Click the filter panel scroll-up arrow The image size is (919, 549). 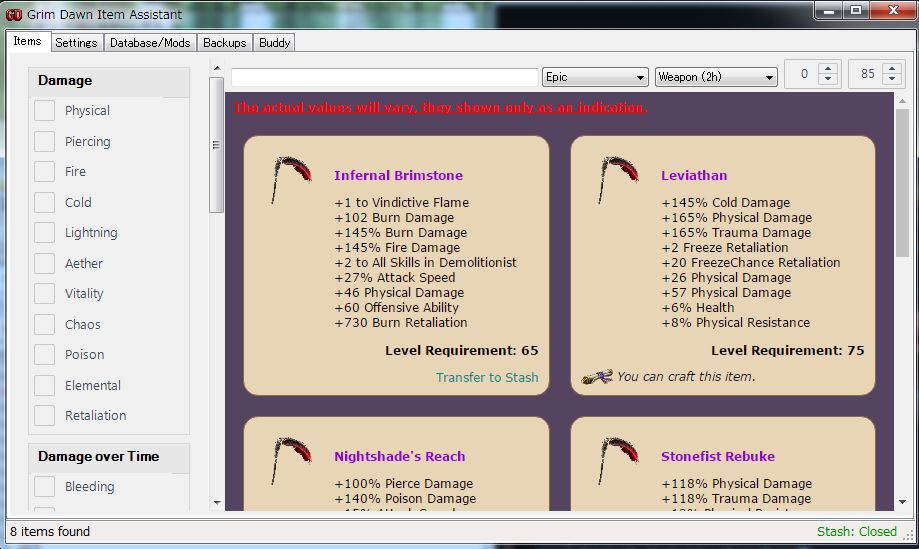217,69
